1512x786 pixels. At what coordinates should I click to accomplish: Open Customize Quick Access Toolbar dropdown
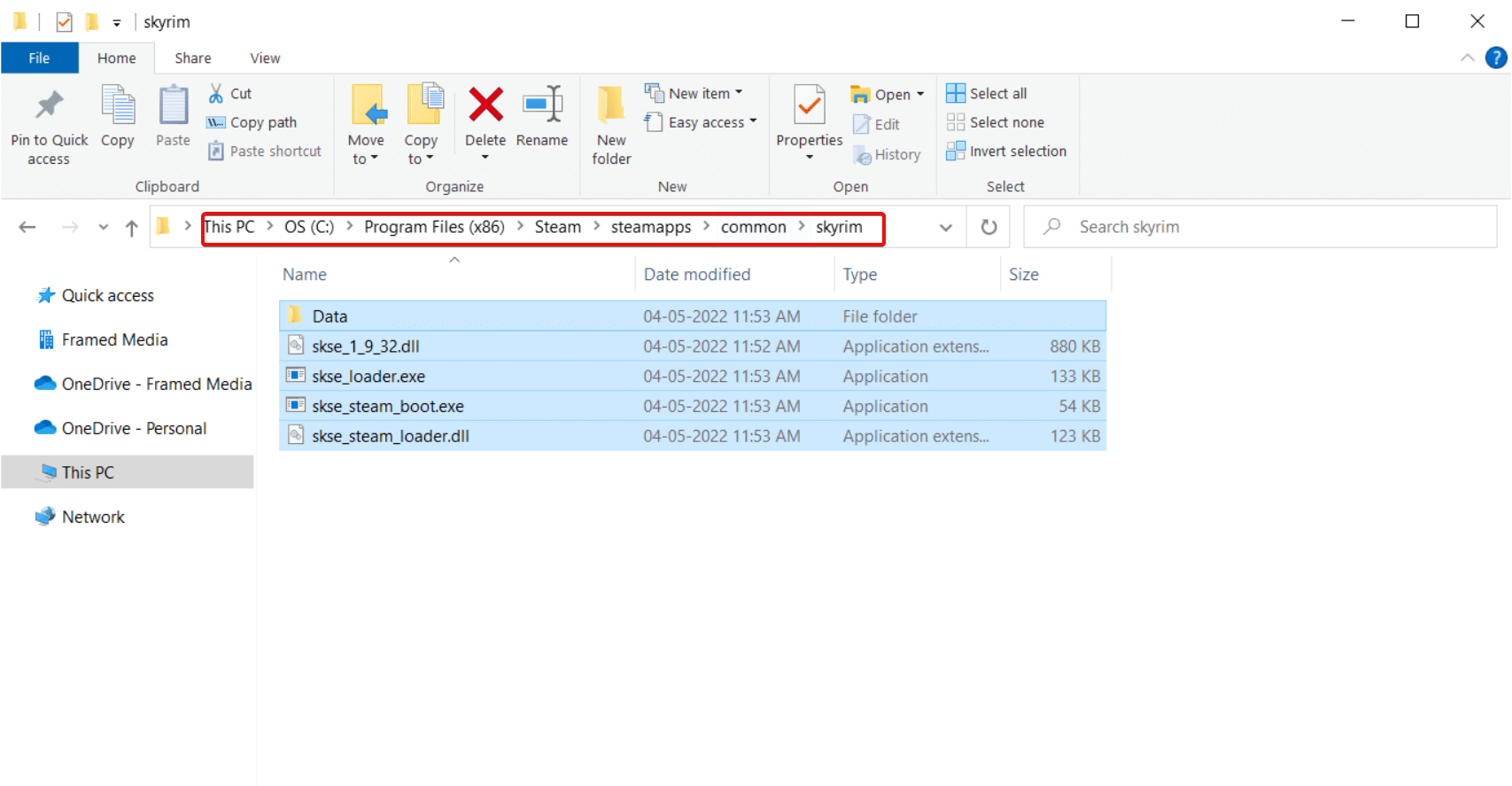117,23
